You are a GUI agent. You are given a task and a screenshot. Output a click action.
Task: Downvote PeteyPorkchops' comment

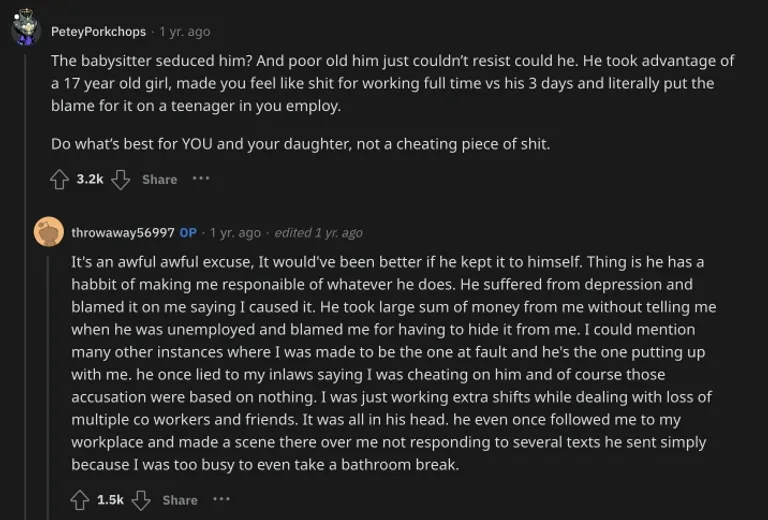[x=121, y=179]
